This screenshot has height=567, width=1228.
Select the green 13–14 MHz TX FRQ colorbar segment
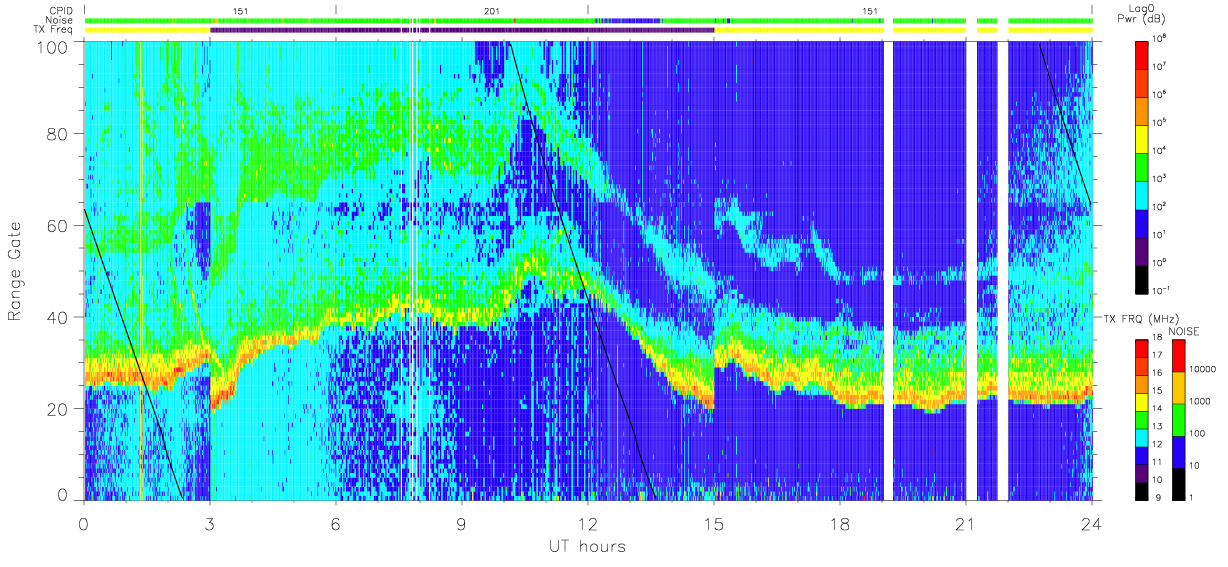pos(1142,420)
